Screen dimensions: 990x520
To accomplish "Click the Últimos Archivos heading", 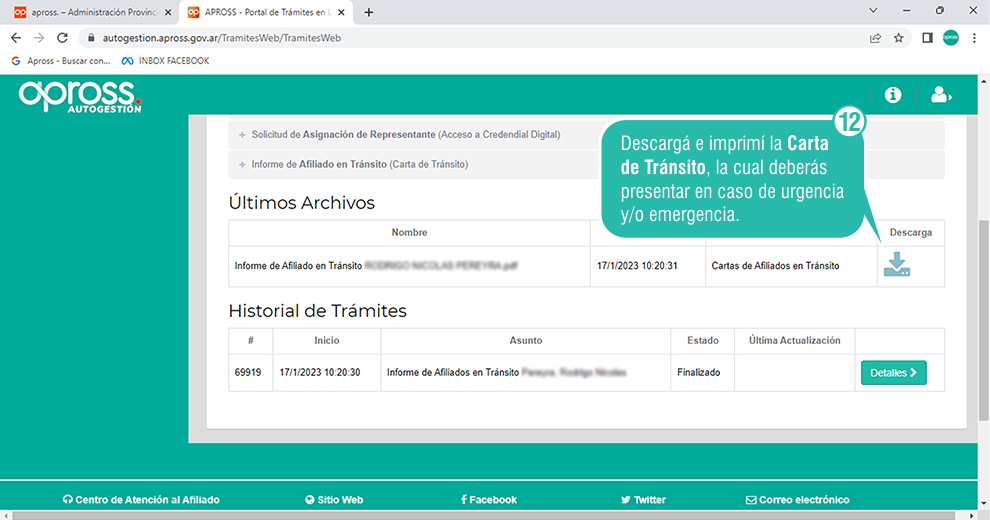I will 302,203.
